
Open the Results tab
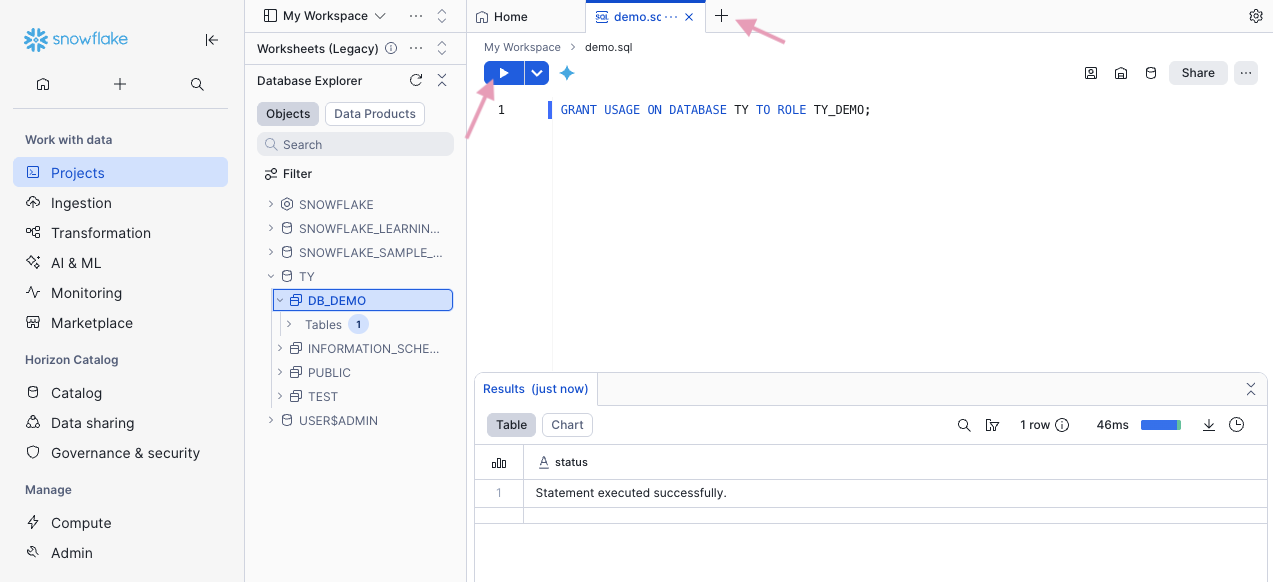(x=535, y=389)
